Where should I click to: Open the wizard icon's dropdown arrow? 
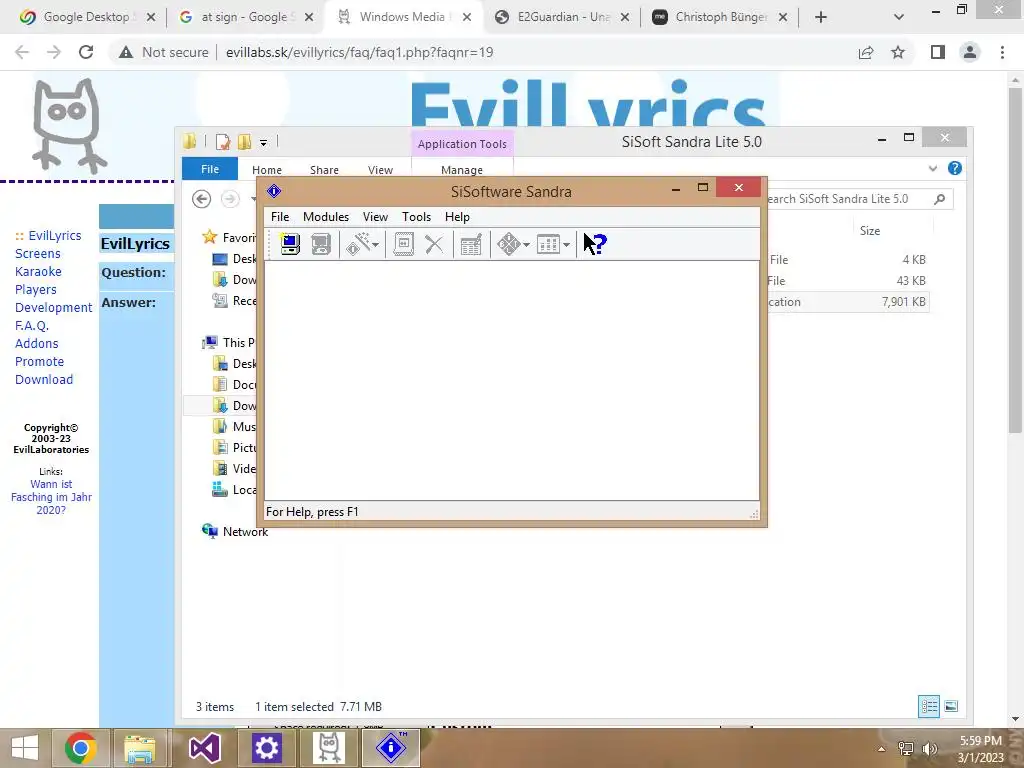pyautogui.click(x=376, y=245)
